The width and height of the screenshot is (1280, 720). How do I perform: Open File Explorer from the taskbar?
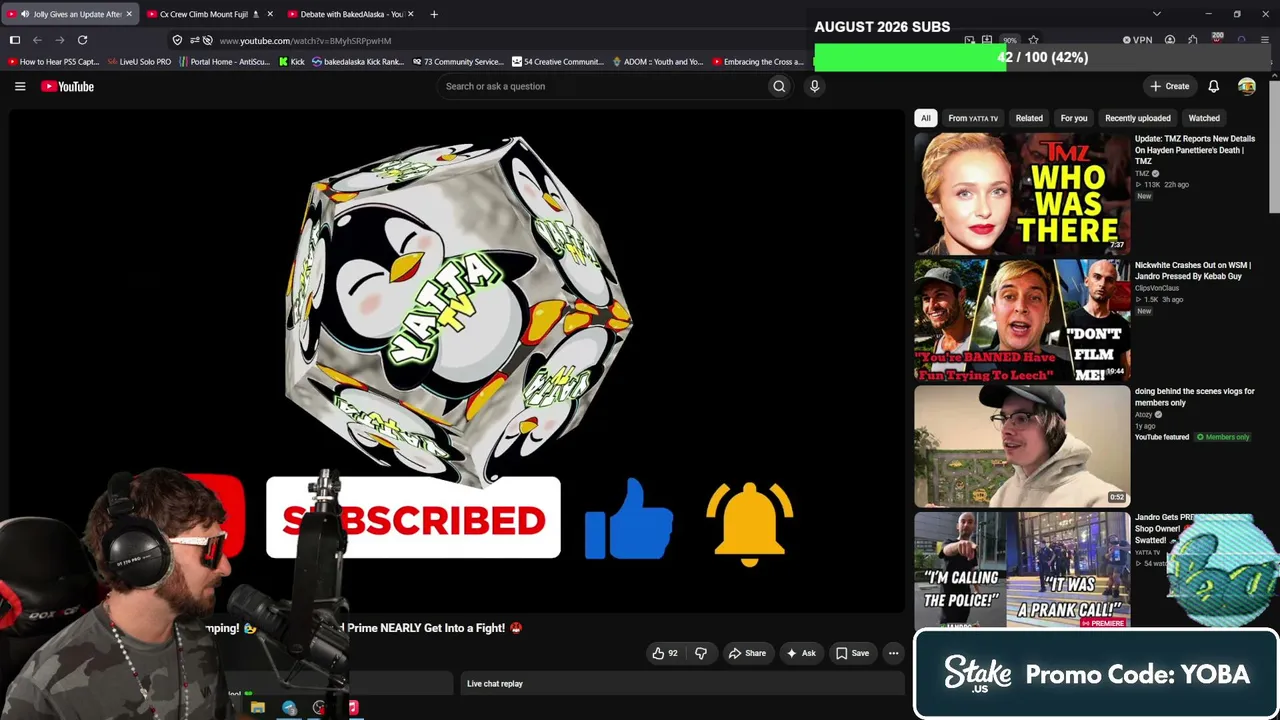(258, 708)
